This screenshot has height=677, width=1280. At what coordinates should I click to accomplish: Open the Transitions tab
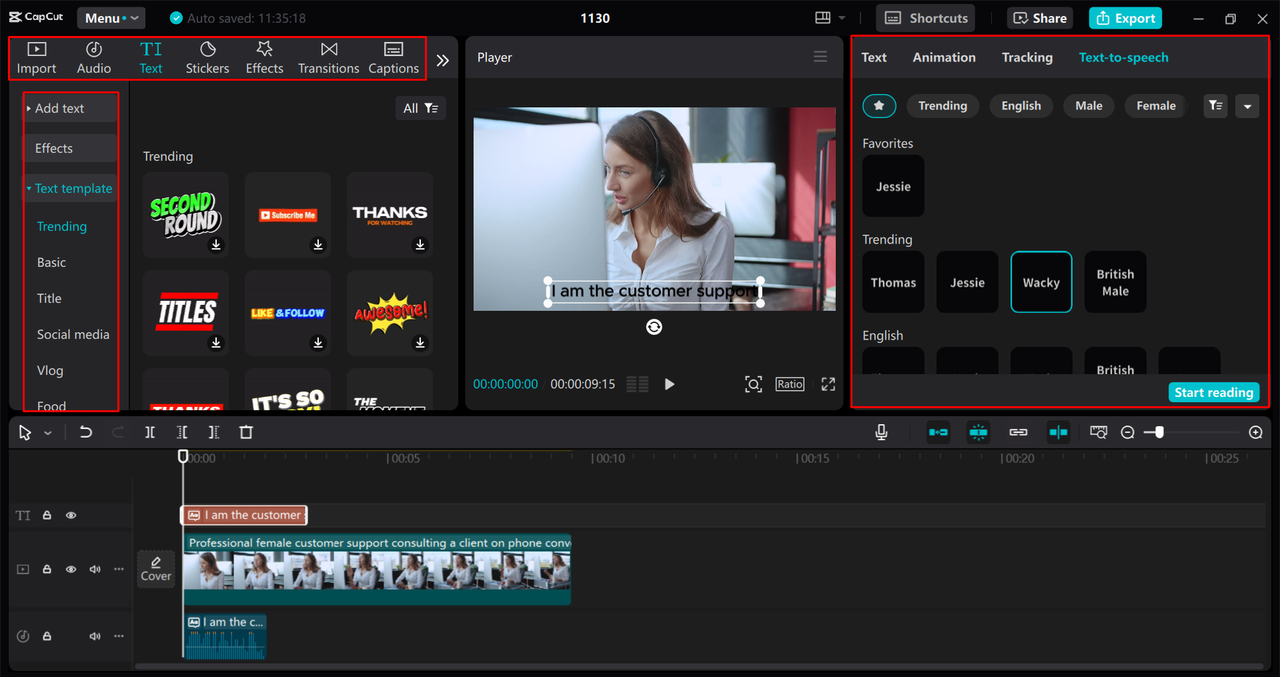pyautogui.click(x=329, y=58)
